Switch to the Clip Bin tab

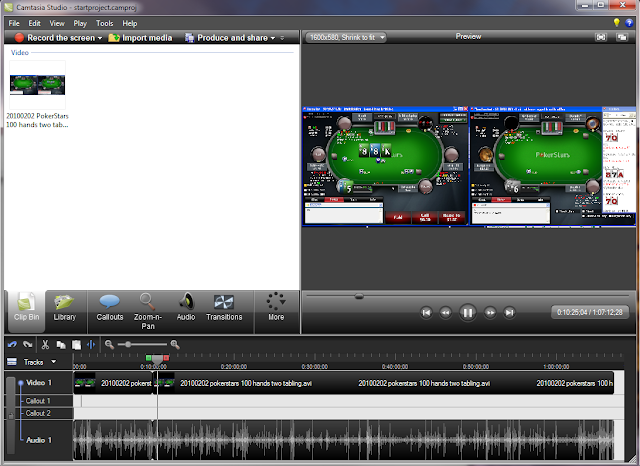coord(27,312)
